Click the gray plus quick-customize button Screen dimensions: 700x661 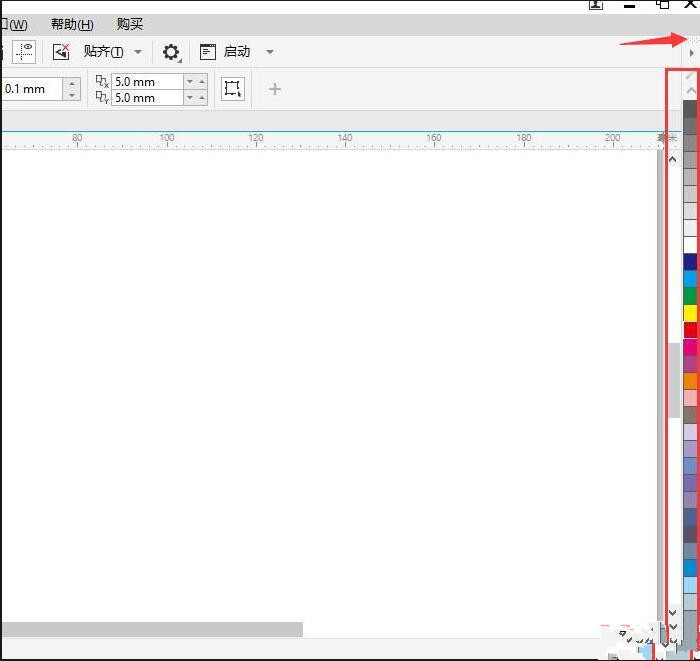tap(275, 89)
